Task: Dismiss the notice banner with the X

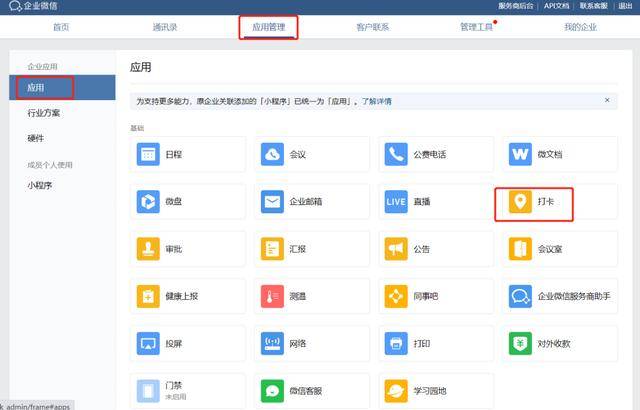Action: point(607,100)
